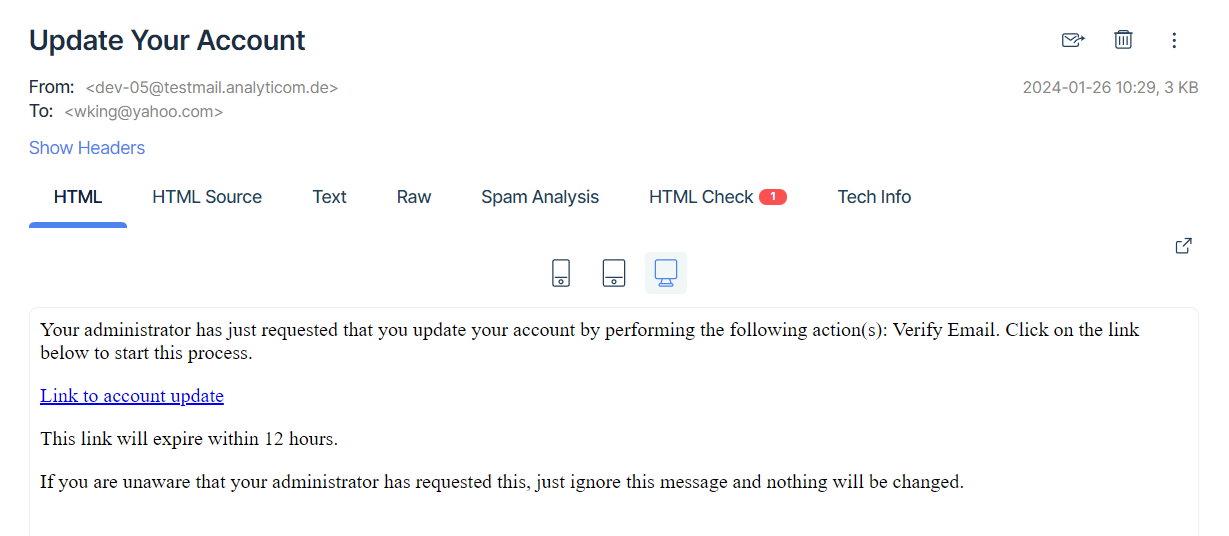Expand the Show Headers section
Viewport: 1229px width, 536px height.
tap(87, 148)
